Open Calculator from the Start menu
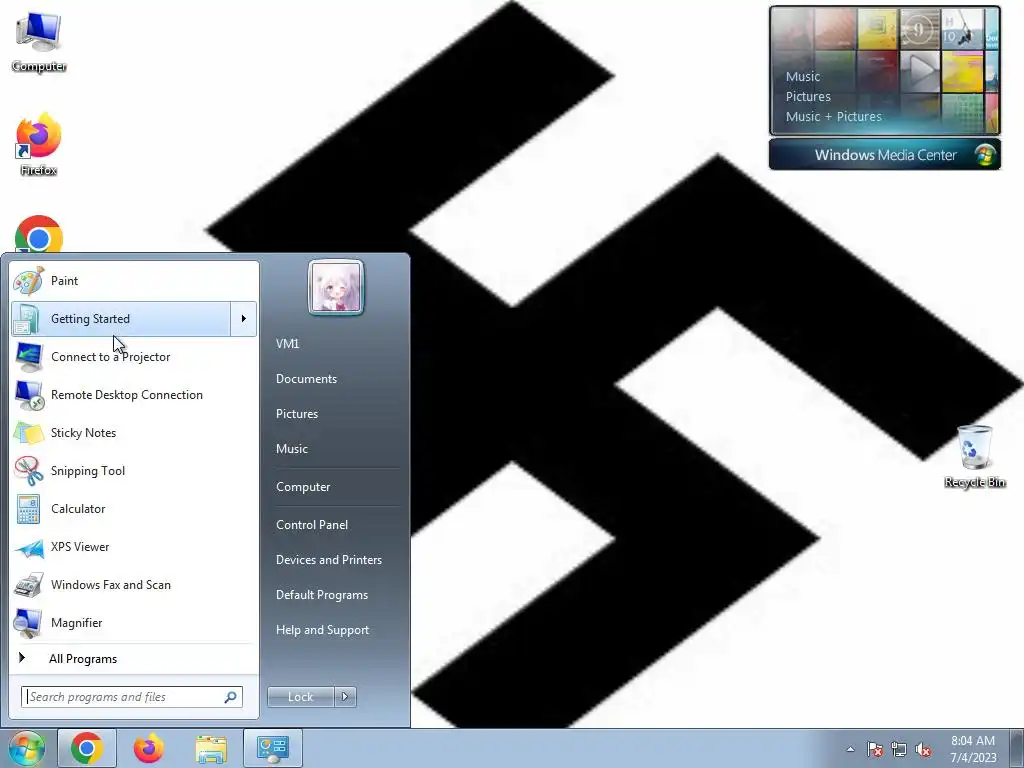This screenshot has height=768, width=1024. point(134,509)
